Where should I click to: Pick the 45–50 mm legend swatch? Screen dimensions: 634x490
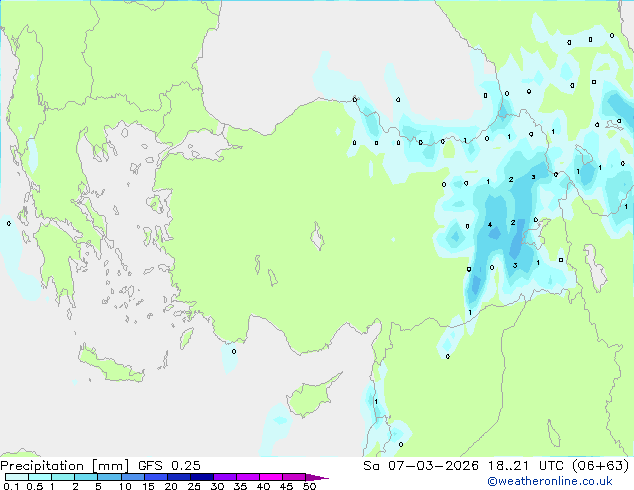coord(294,477)
